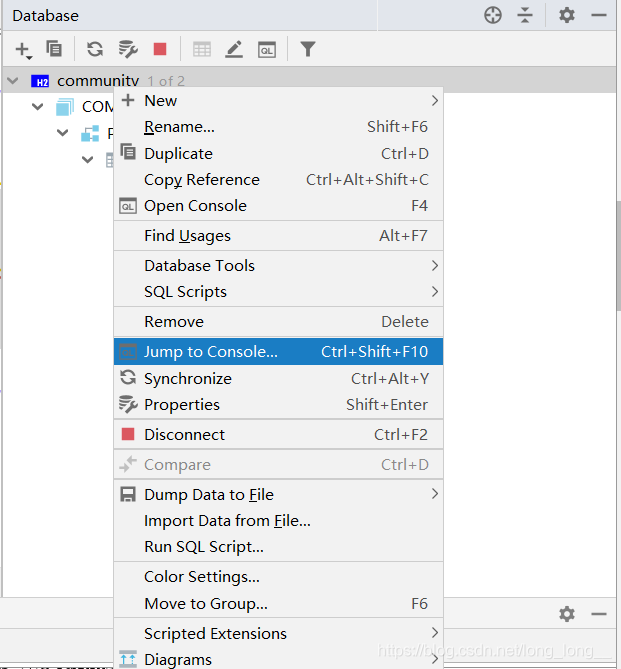Open Diagrams submenu
This screenshot has height=669, width=621.
278,659
